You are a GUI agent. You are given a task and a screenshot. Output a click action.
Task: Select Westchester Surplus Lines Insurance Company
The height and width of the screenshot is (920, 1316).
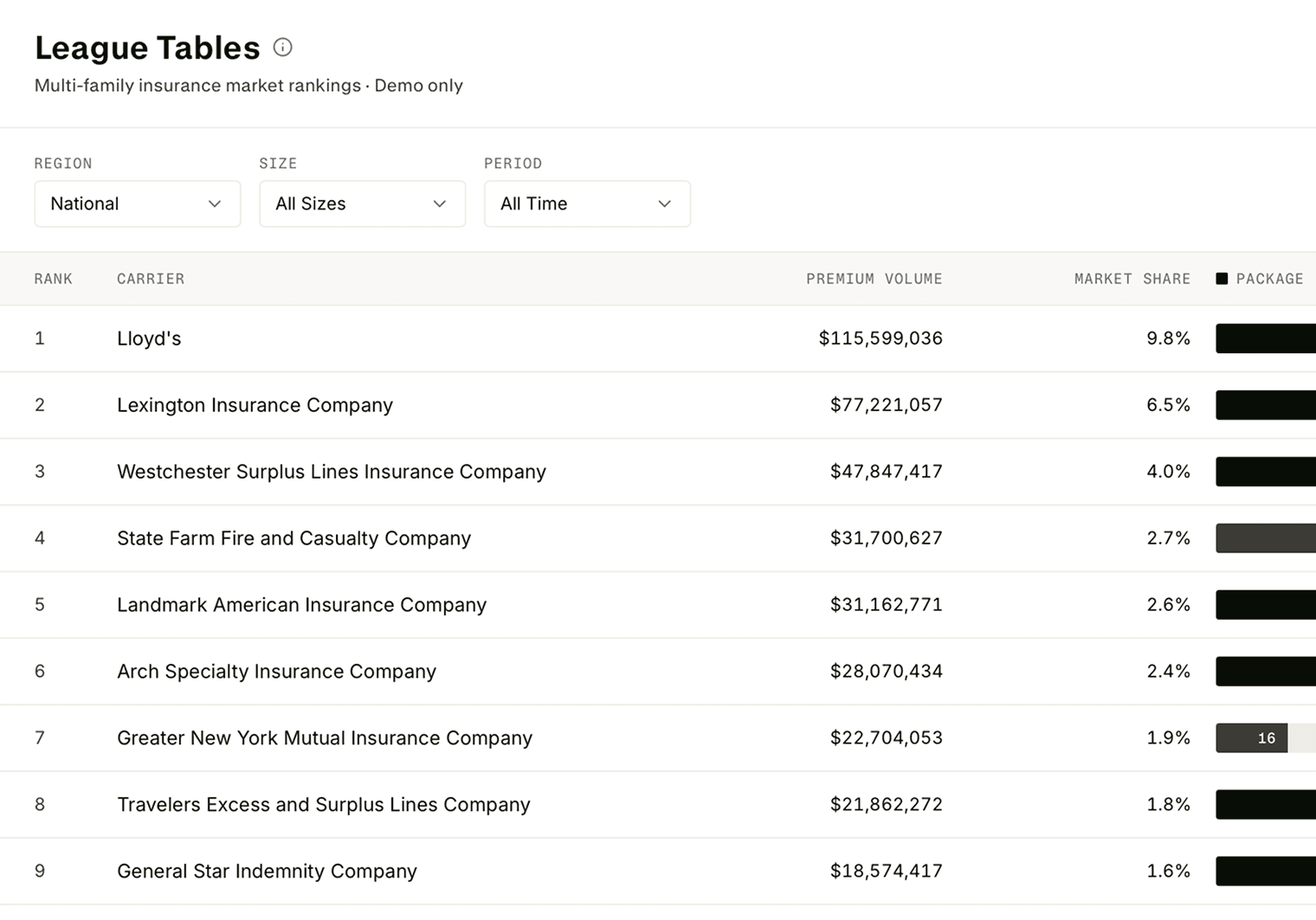(332, 472)
